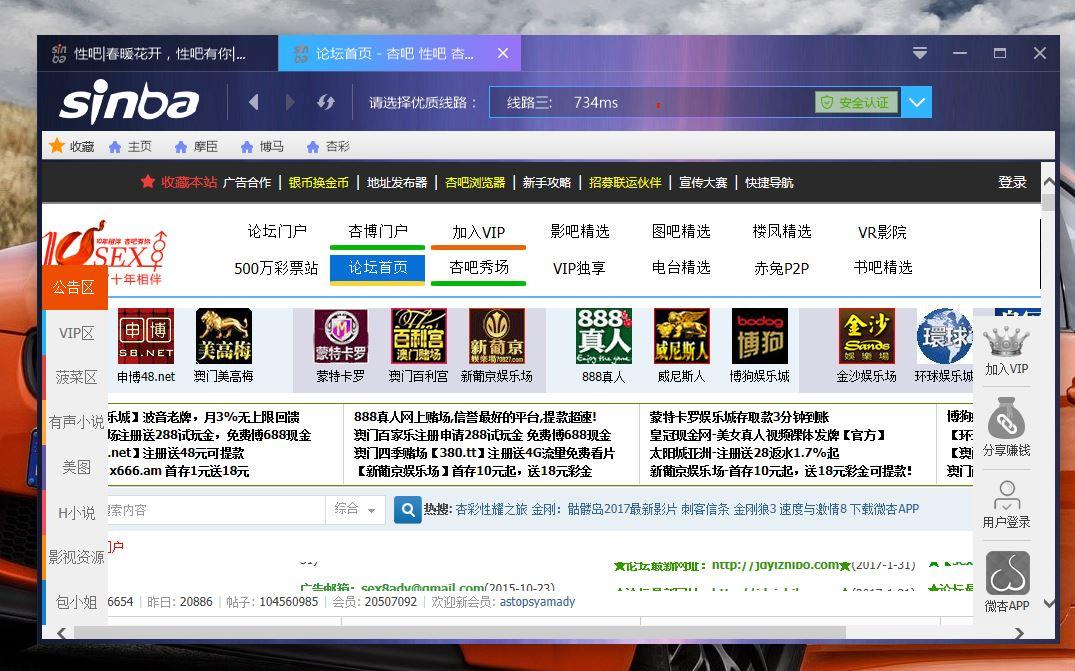Viewport: 1075px width, 671px height.
Task: Click the 申博 SB.NET logo icon
Action: [146, 336]
